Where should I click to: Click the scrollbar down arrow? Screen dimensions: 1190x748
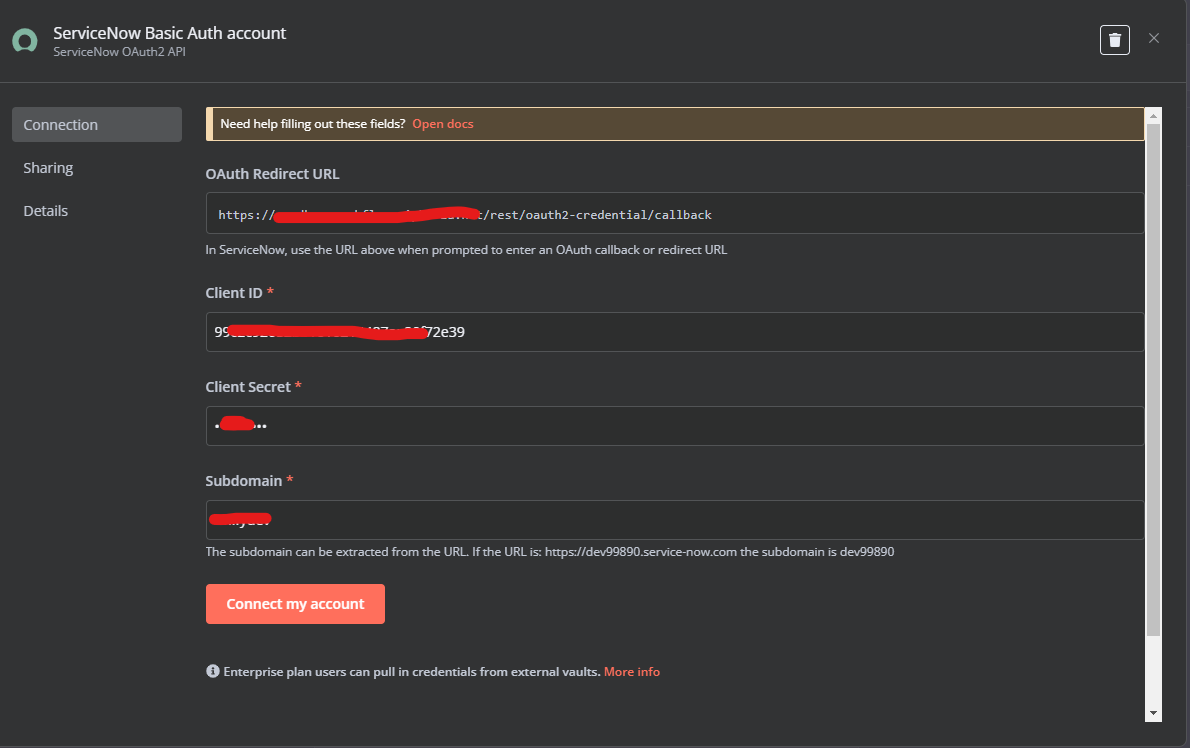click(1154, 713)
